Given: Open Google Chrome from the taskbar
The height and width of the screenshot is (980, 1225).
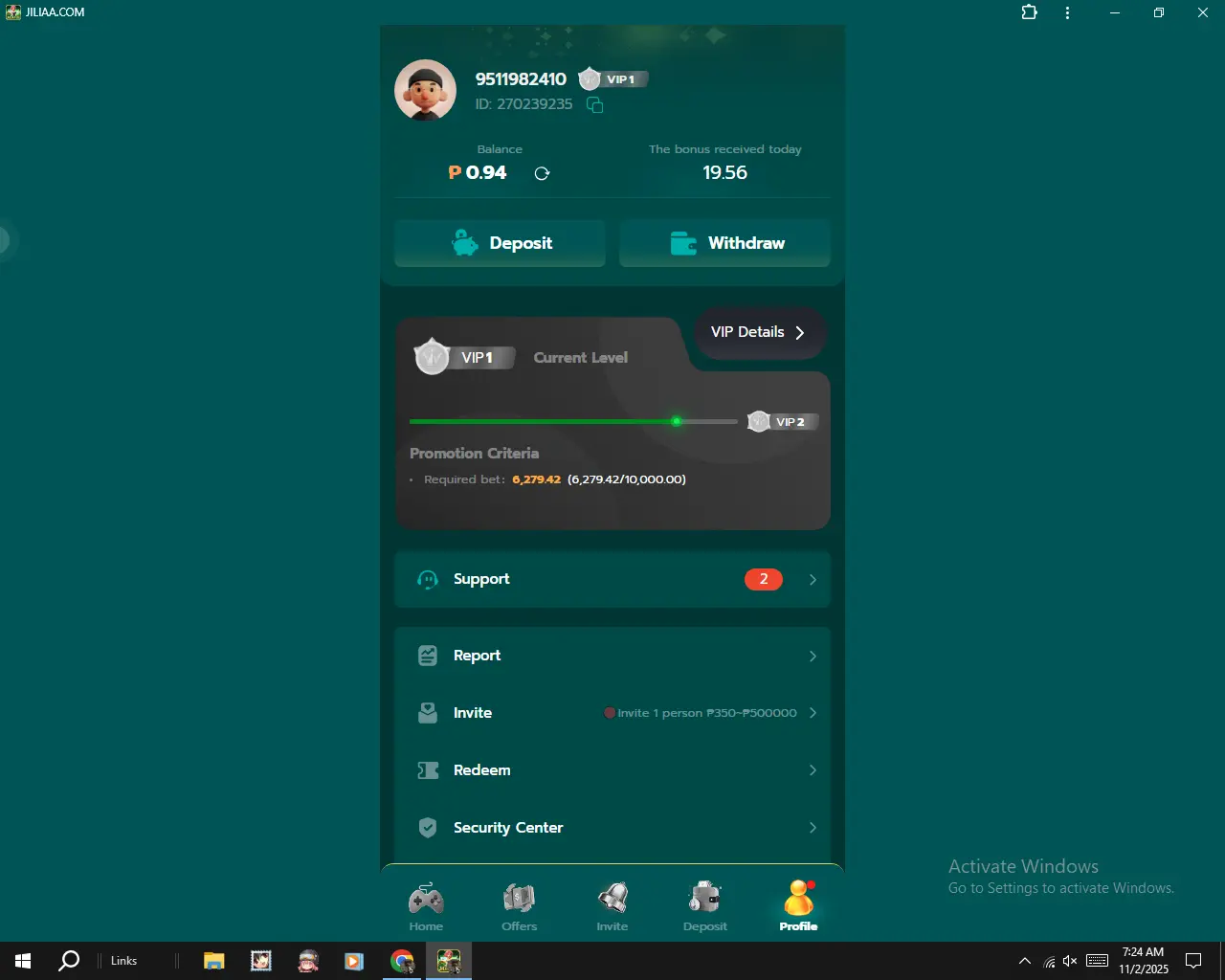Looking at the screenshot, I should pos(402,961).
